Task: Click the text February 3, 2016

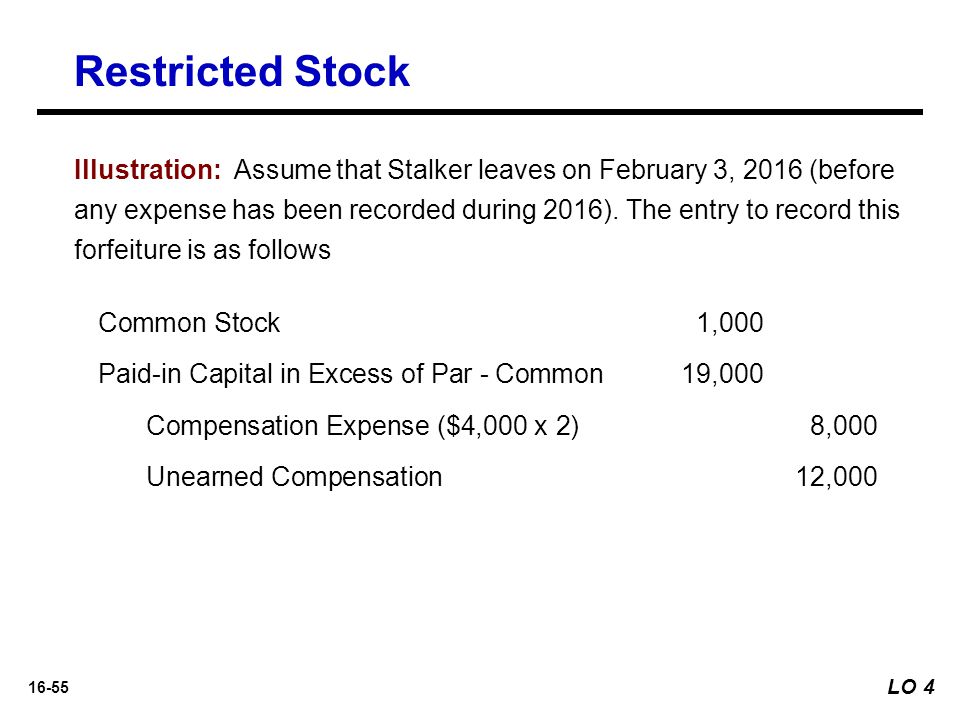Action: coord(700,170)
